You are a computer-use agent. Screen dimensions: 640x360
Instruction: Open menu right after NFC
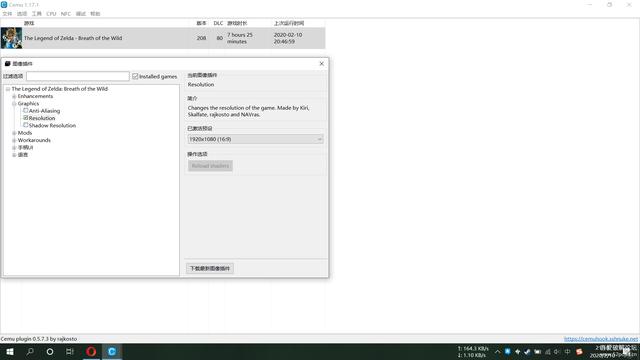click(81, 13)
